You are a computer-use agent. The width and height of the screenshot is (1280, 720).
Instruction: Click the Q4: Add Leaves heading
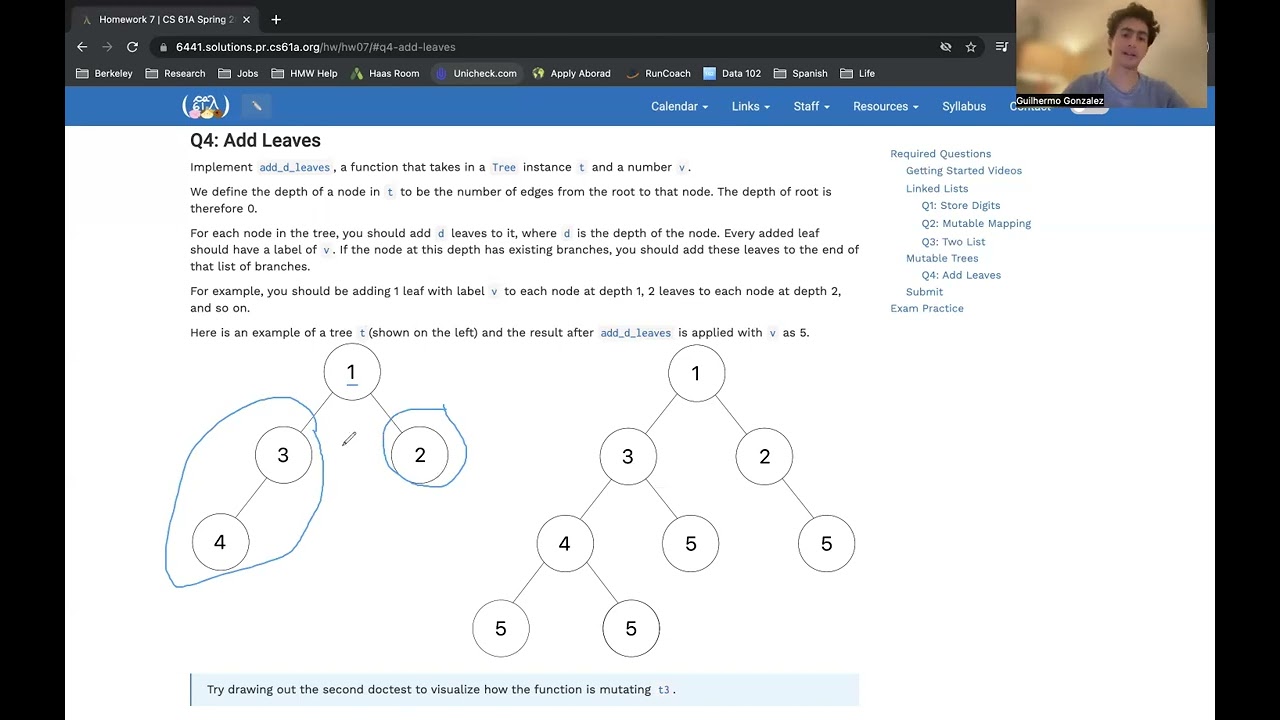click(255, 141)
